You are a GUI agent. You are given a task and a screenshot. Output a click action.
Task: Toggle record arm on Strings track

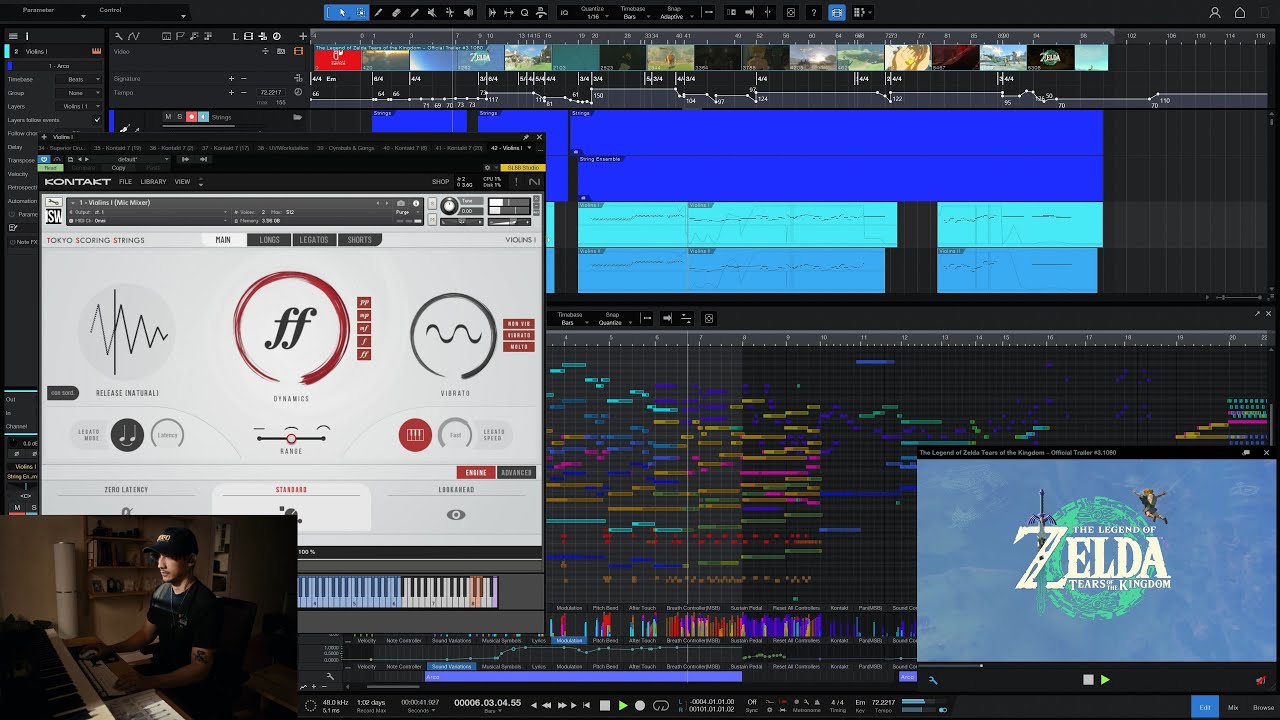[x=191, y=117]
